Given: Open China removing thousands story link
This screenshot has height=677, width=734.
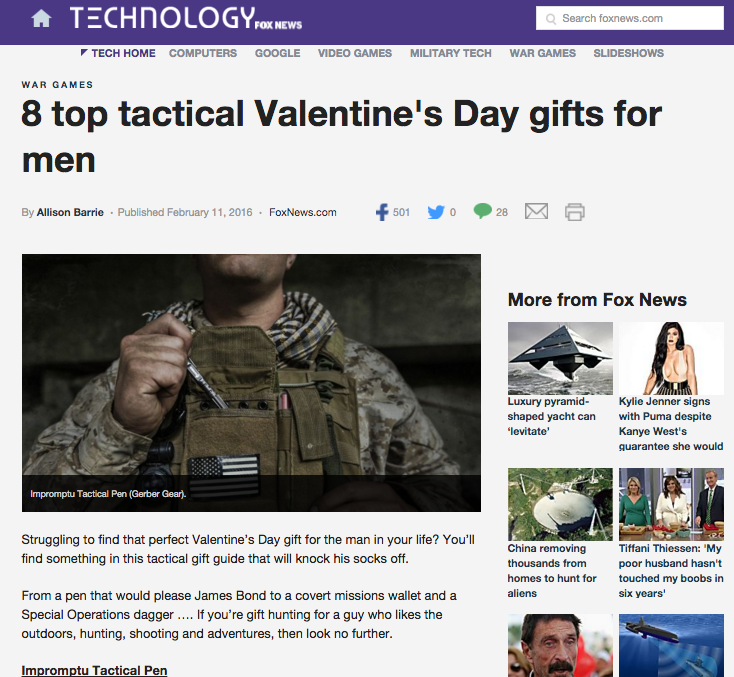Looking at the screenshot, I should 552,571.
